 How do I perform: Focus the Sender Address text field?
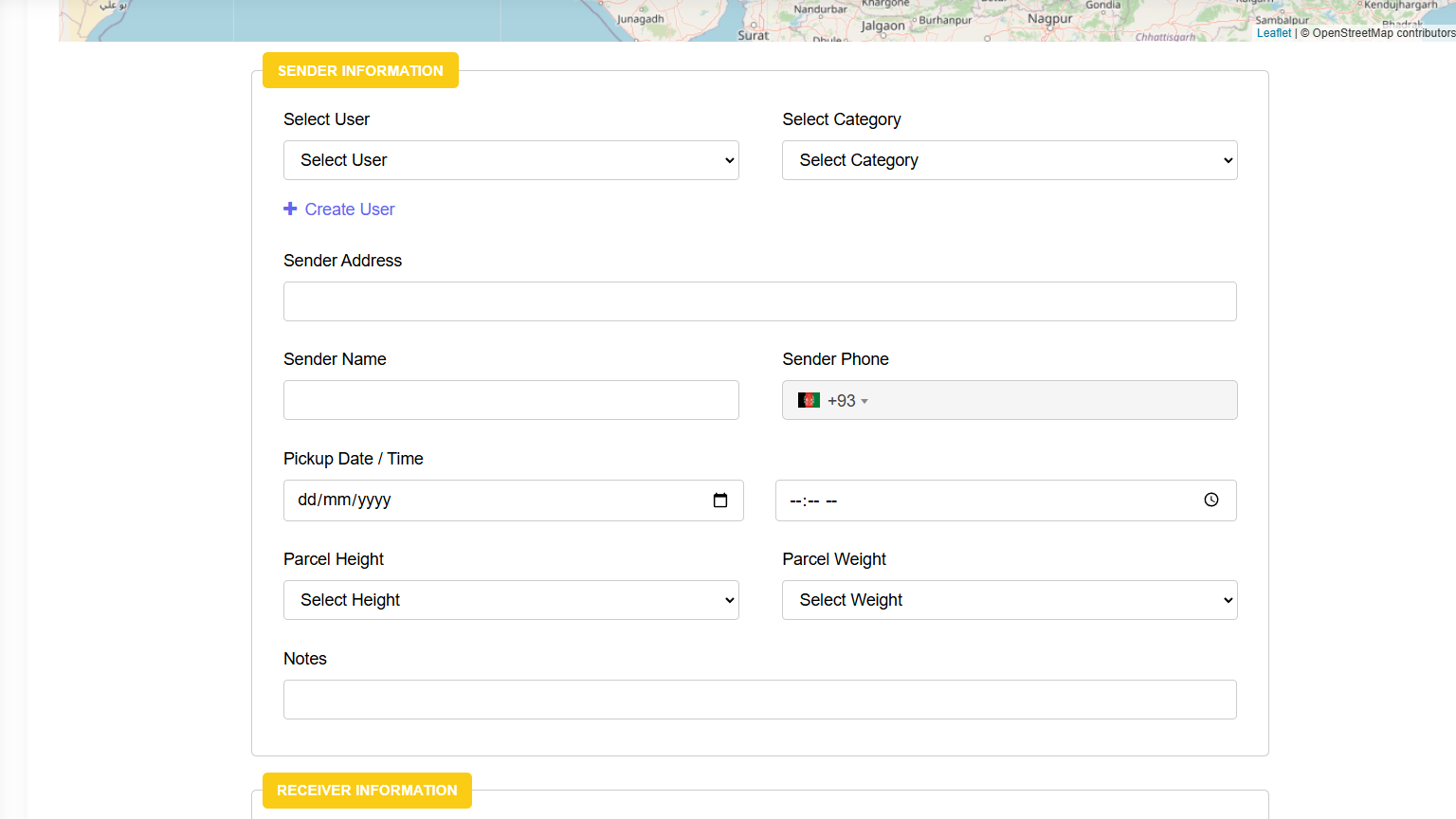coord(759,301)
